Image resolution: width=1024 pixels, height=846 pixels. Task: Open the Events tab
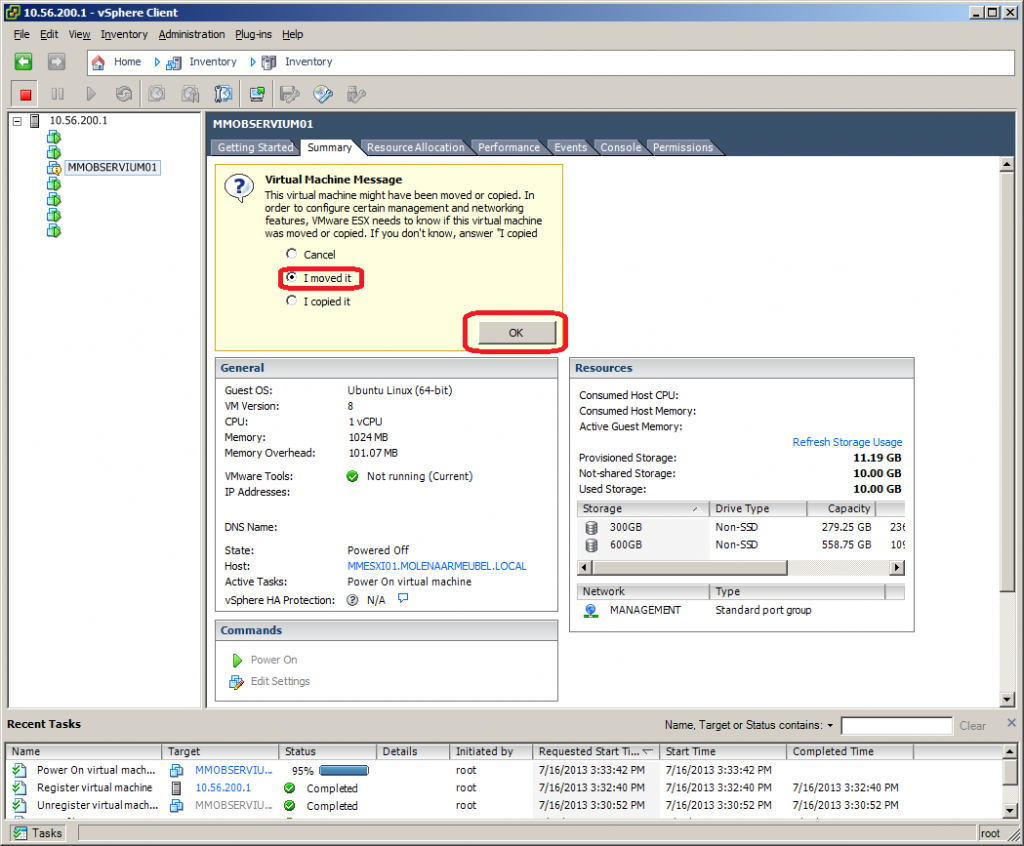(570, 148)
